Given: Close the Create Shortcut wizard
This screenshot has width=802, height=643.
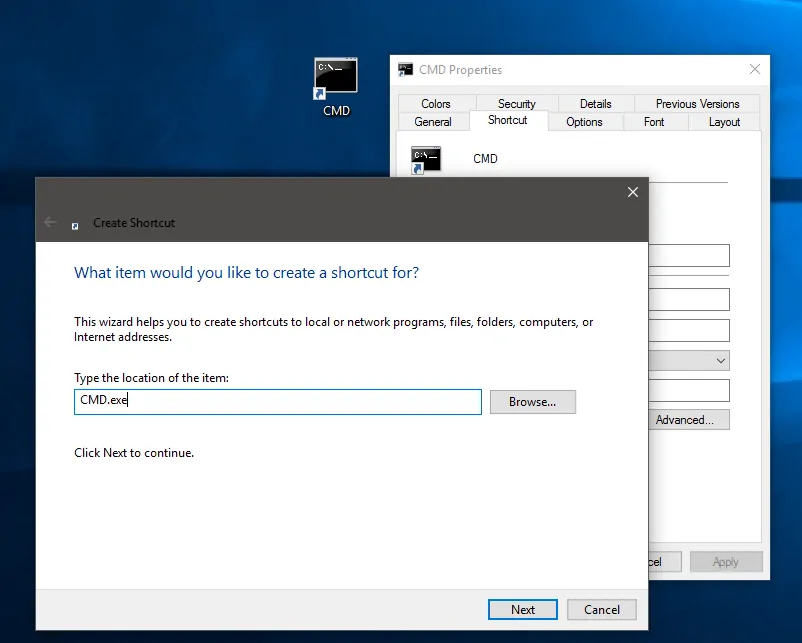Looking at the screenshot, I should click(x=633, y=192).
